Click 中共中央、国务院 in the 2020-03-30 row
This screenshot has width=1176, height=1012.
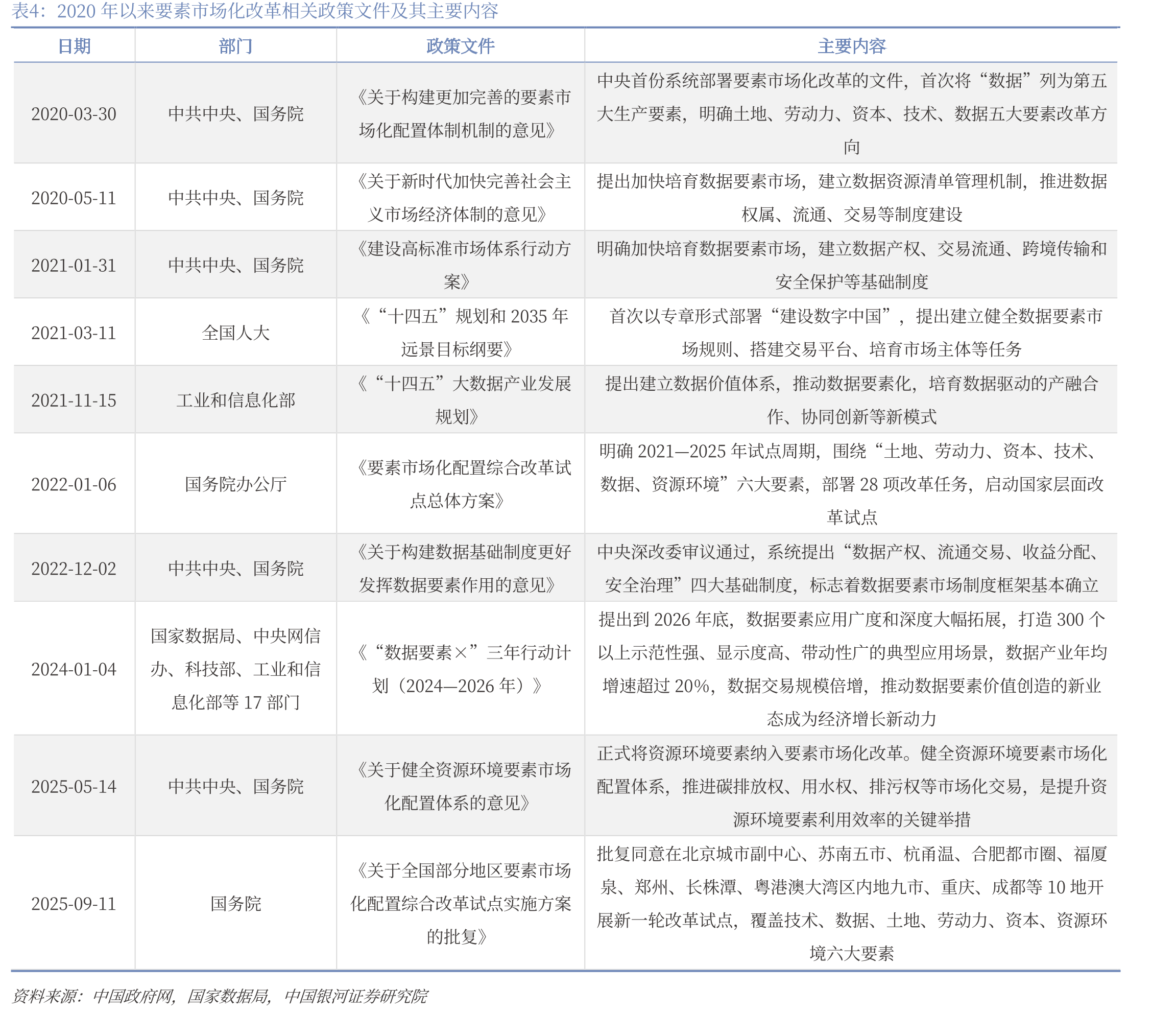(x=235, y=114)
